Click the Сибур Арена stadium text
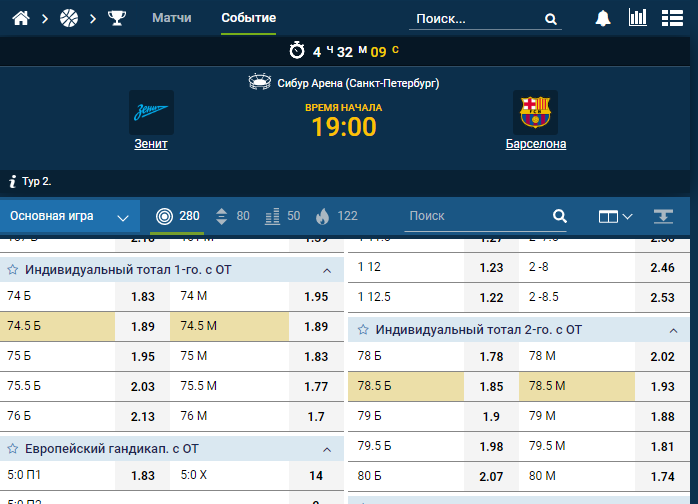This screenshot has height=504, width=698. coord(358,83)
